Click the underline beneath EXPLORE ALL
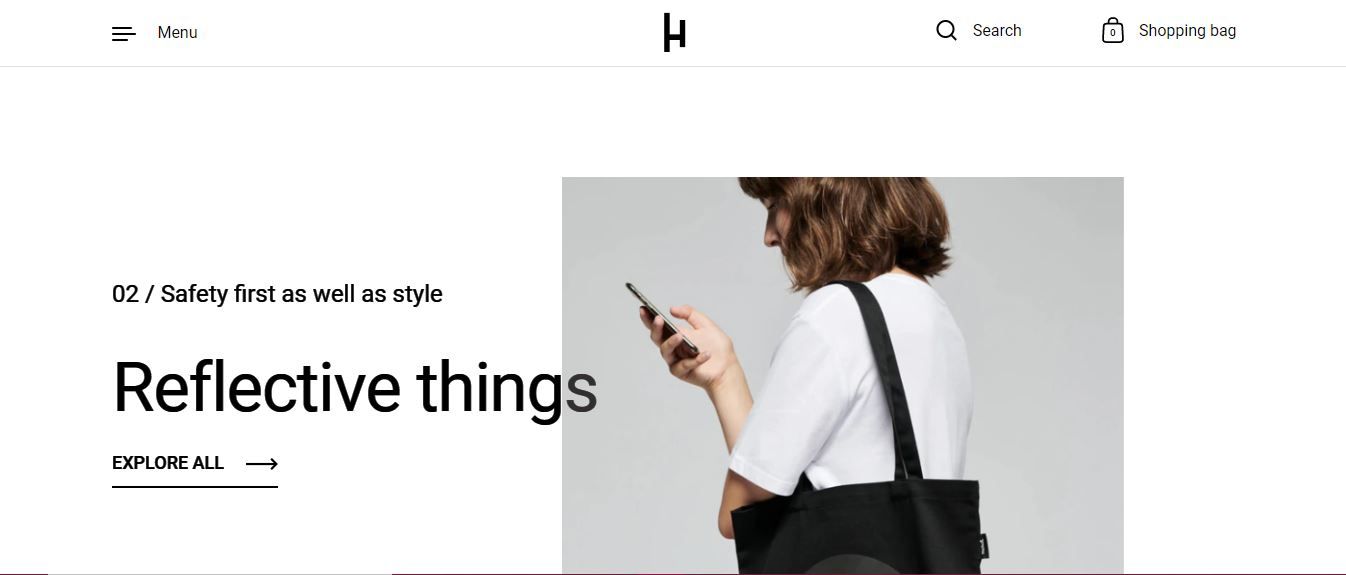 click(x=195, y=487)
